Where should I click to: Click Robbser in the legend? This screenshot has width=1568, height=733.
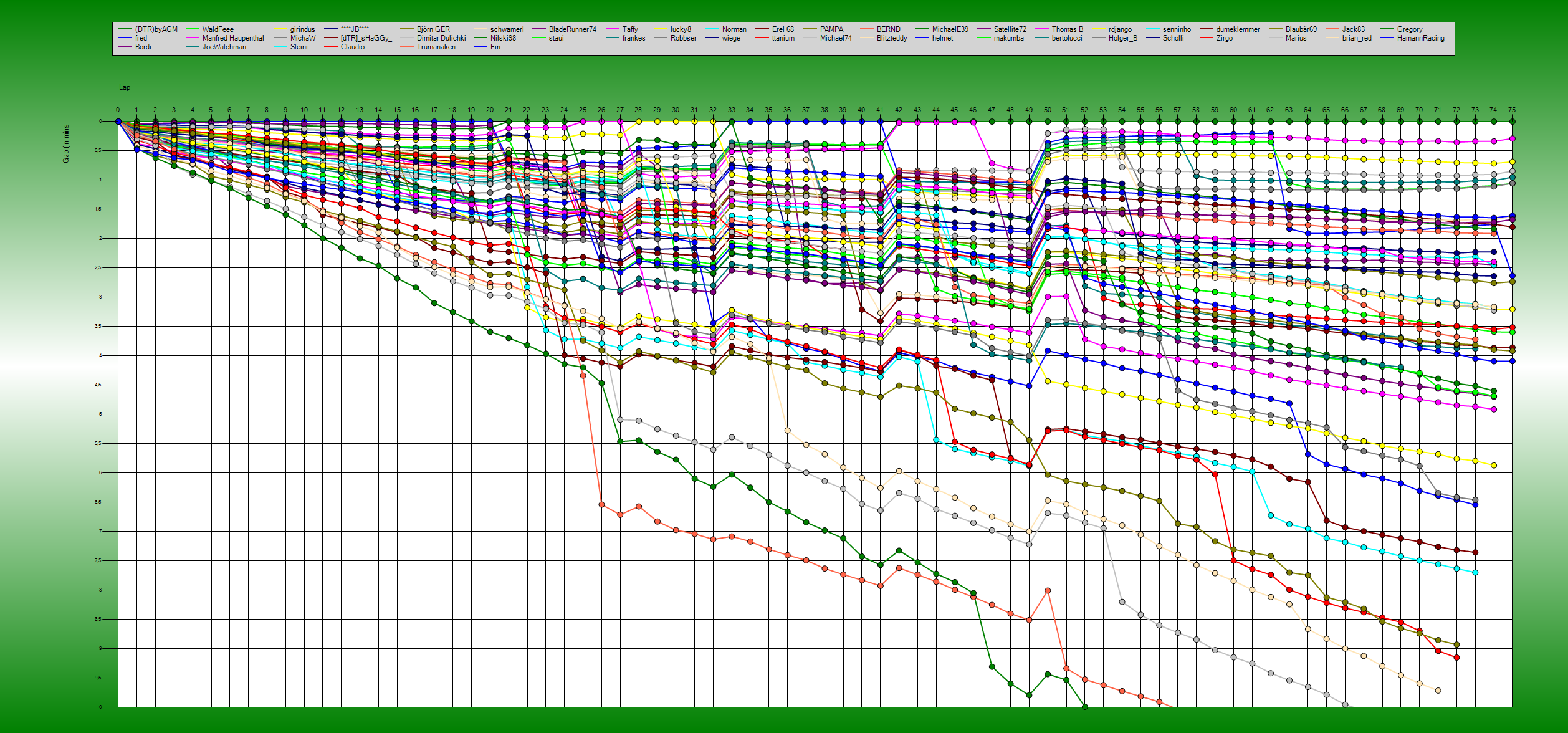[683, 38]
